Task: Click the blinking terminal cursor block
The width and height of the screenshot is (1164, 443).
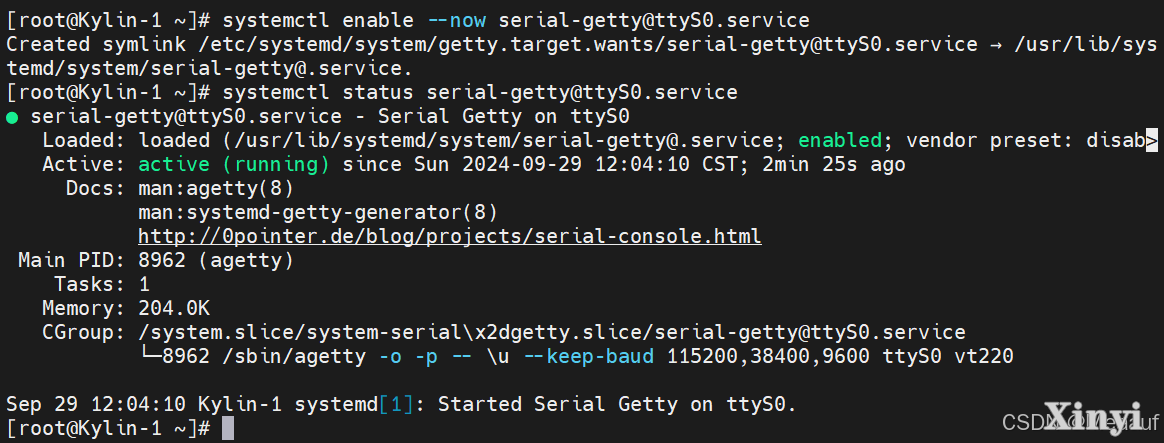Action: pos(228,428)
